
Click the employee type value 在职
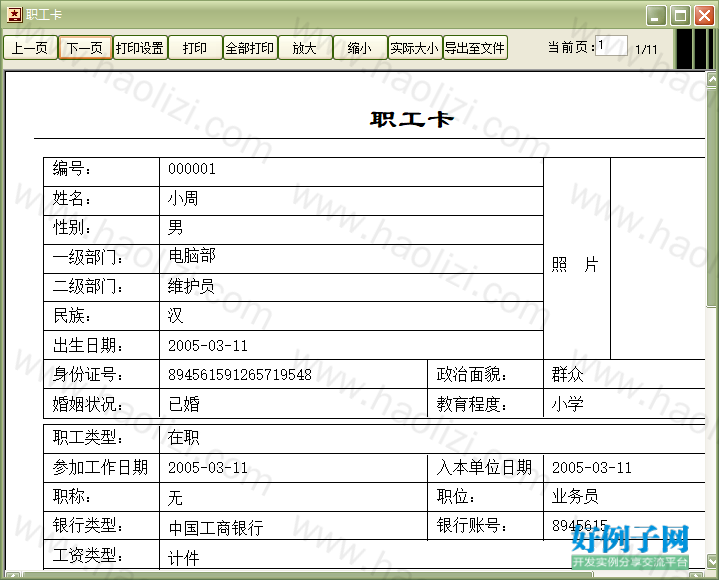tap(183, 437)
